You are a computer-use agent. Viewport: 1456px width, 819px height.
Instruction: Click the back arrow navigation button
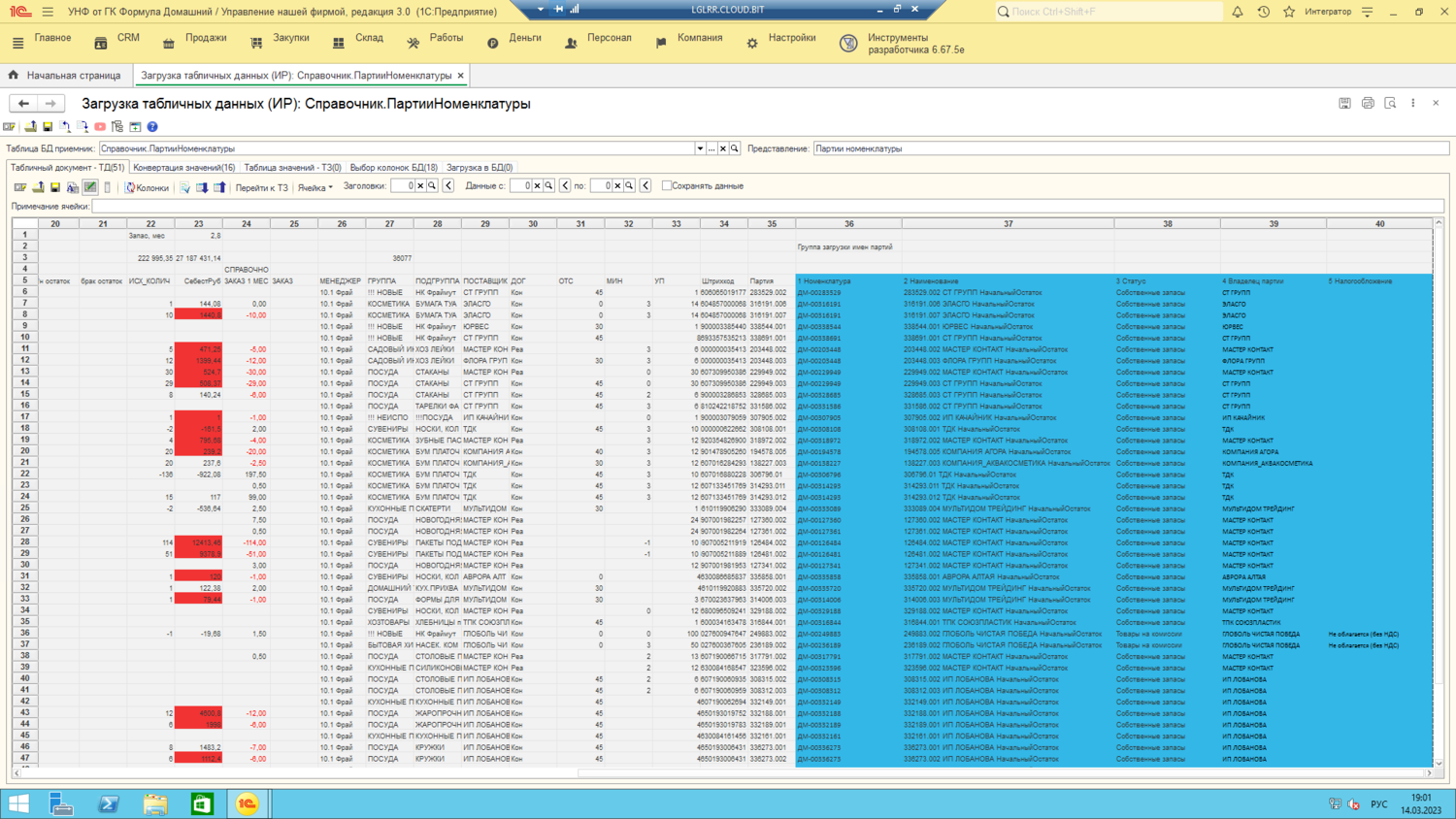point(23,103)
